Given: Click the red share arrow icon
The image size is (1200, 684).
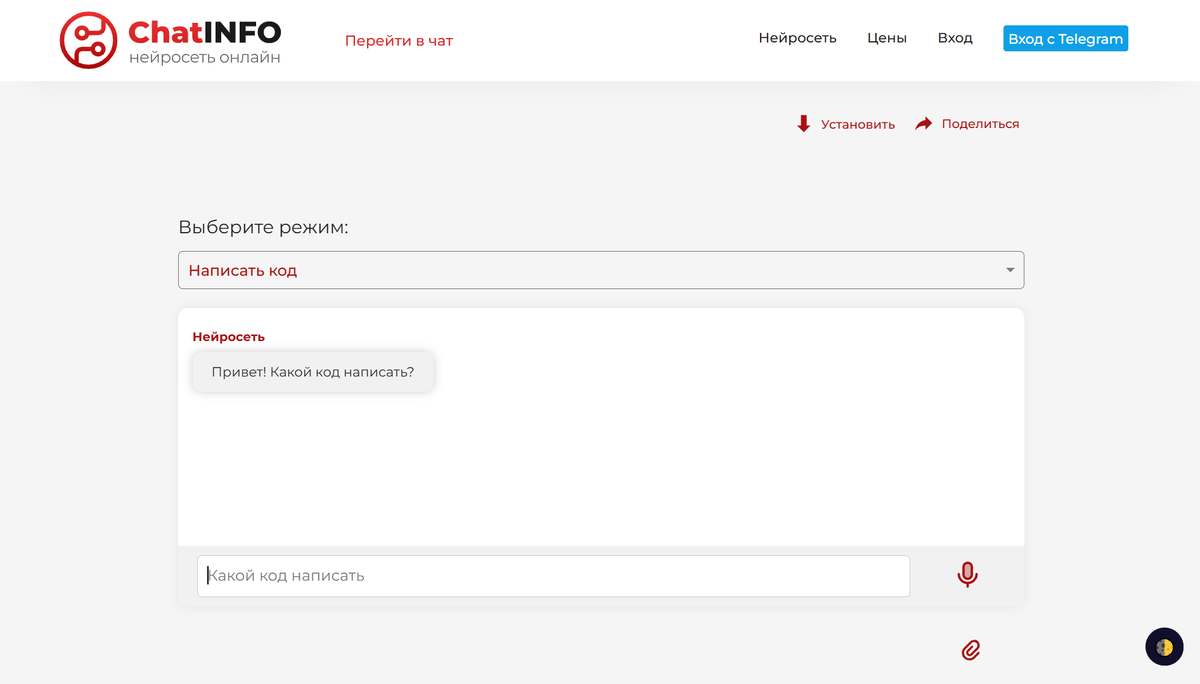Looking at the screenshot, I should point(924,124).
